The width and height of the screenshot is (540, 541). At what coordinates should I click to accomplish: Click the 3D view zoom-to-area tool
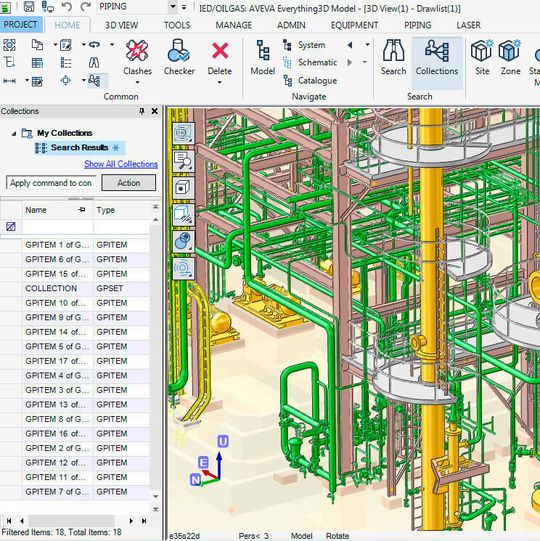183,160
